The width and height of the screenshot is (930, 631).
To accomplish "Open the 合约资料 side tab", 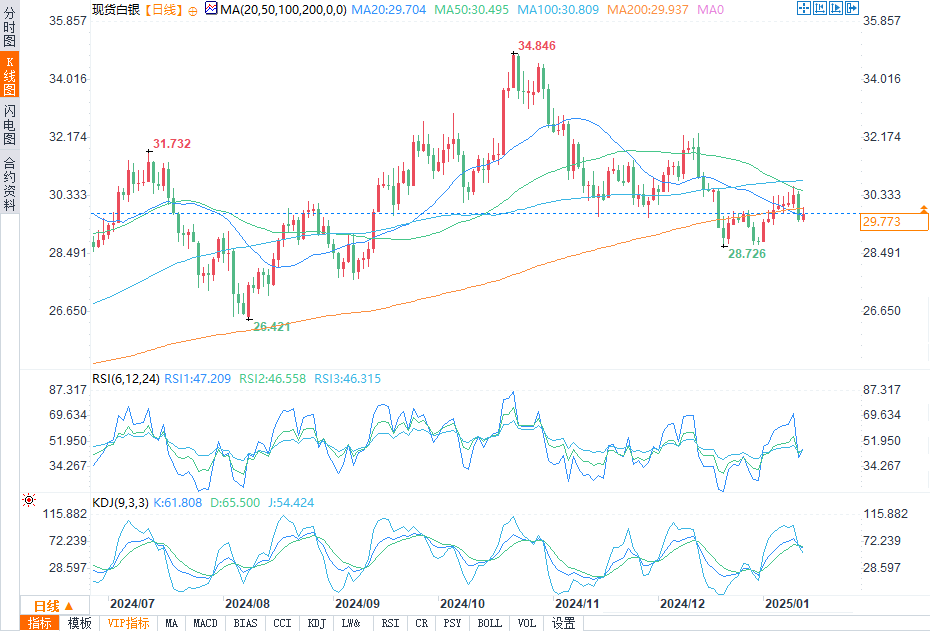I will point(9,184).
